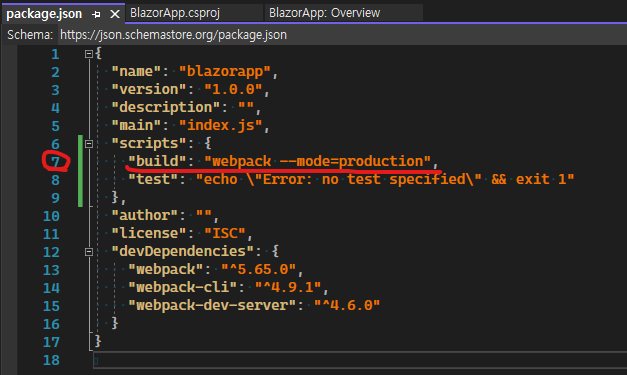Place cursor on empty line 18
This screenshot has width=627, height=375.
click(360, 360)
